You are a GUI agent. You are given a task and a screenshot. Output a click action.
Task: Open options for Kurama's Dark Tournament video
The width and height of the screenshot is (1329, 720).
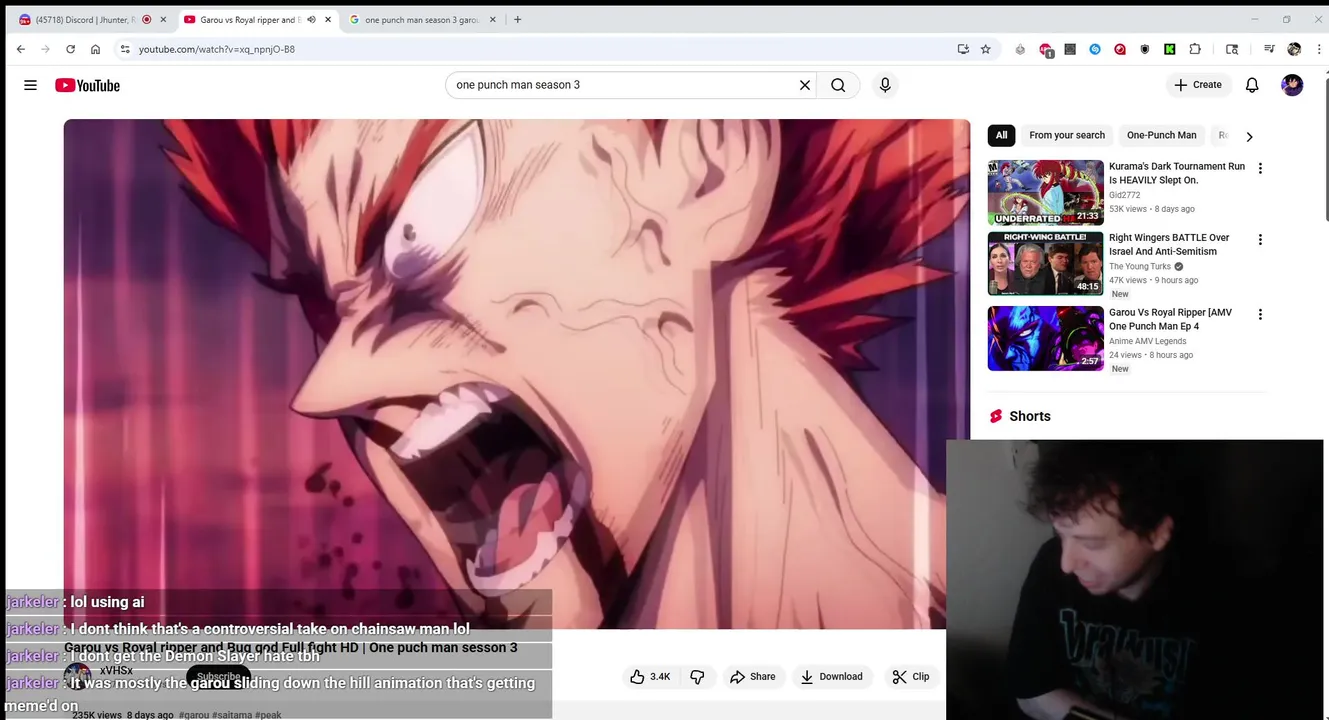pyautogui.click(x=1260, y=168)
